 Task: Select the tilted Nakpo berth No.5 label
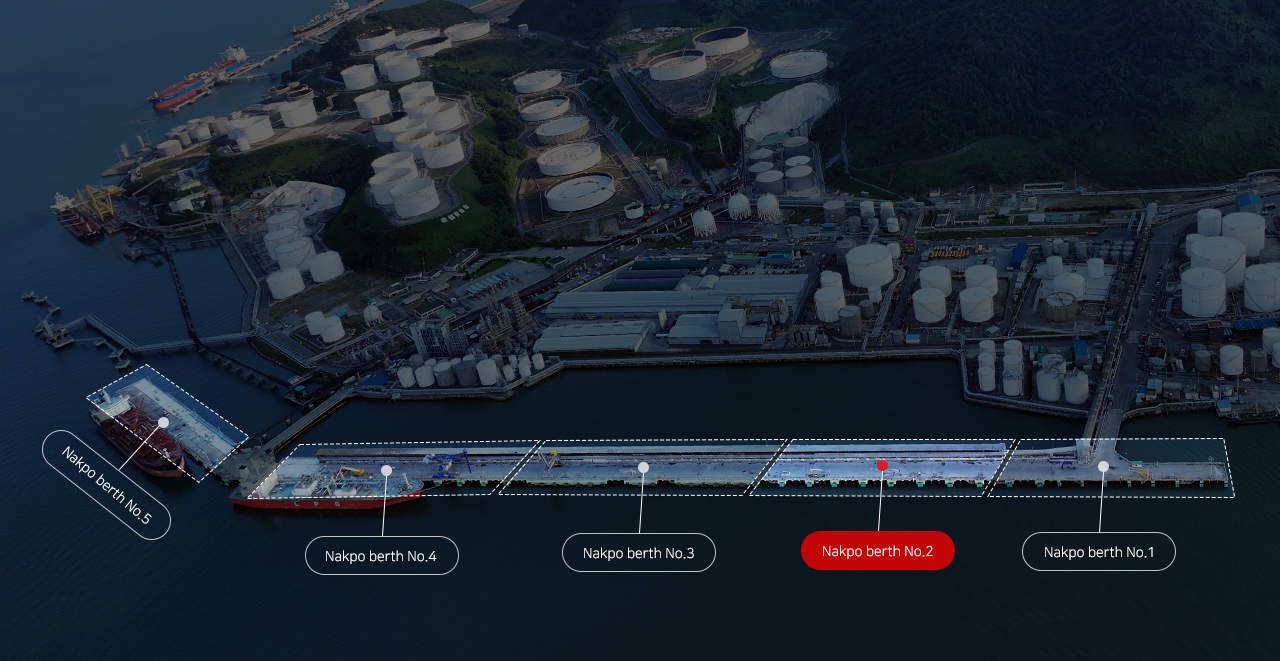pos(106,485)
